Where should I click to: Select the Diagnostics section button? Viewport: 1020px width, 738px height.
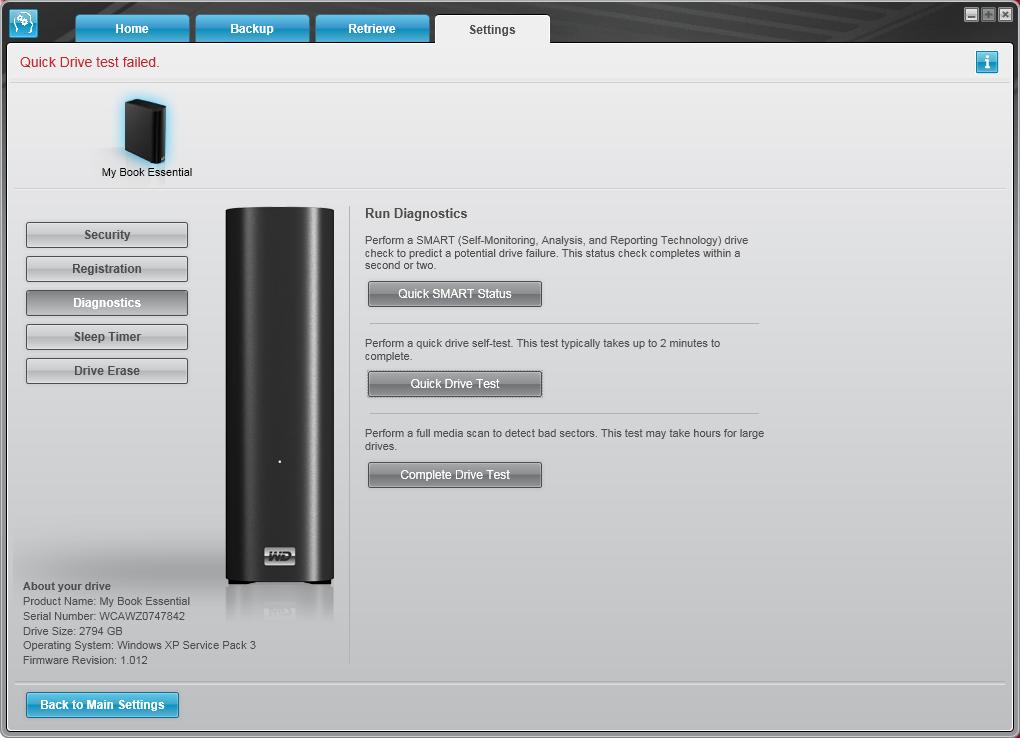pos(107,303)
